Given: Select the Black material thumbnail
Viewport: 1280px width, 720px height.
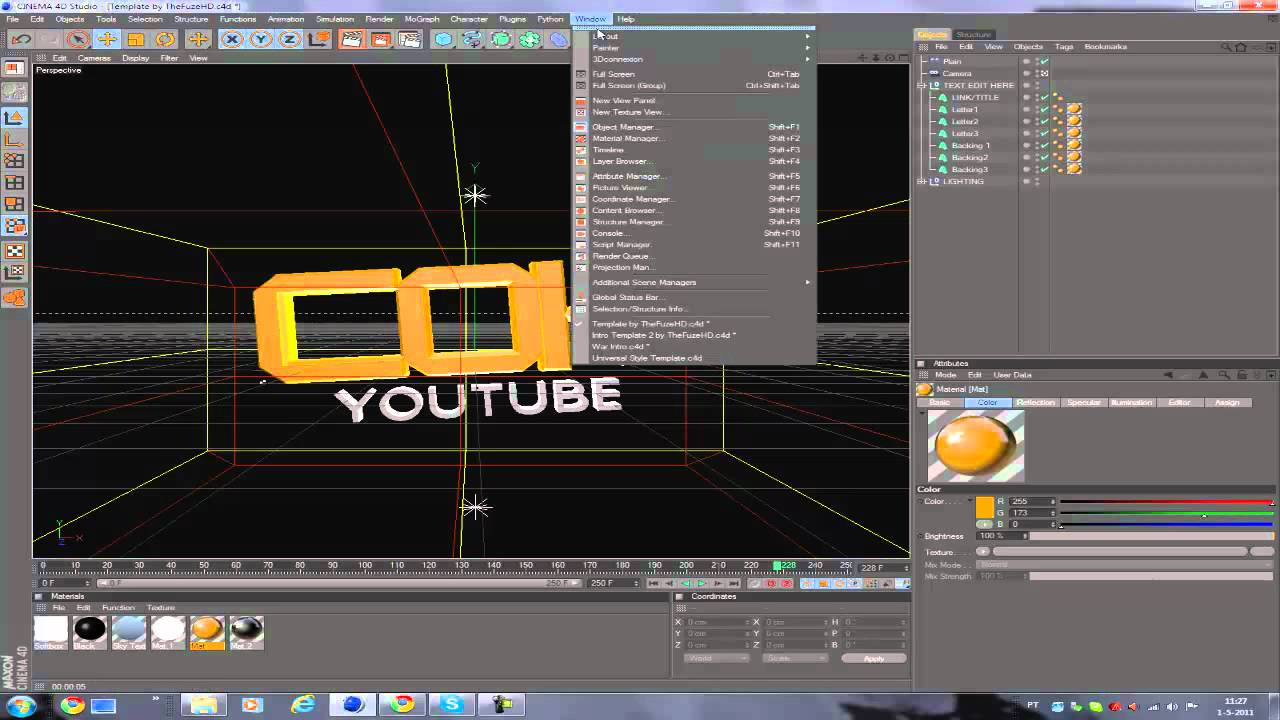Looking at the screenshot, I should pyautogui.click(x=90, y=630).
